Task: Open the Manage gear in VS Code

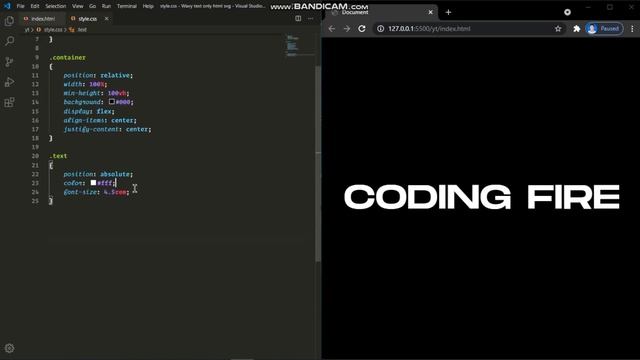Action: point(9,348)
